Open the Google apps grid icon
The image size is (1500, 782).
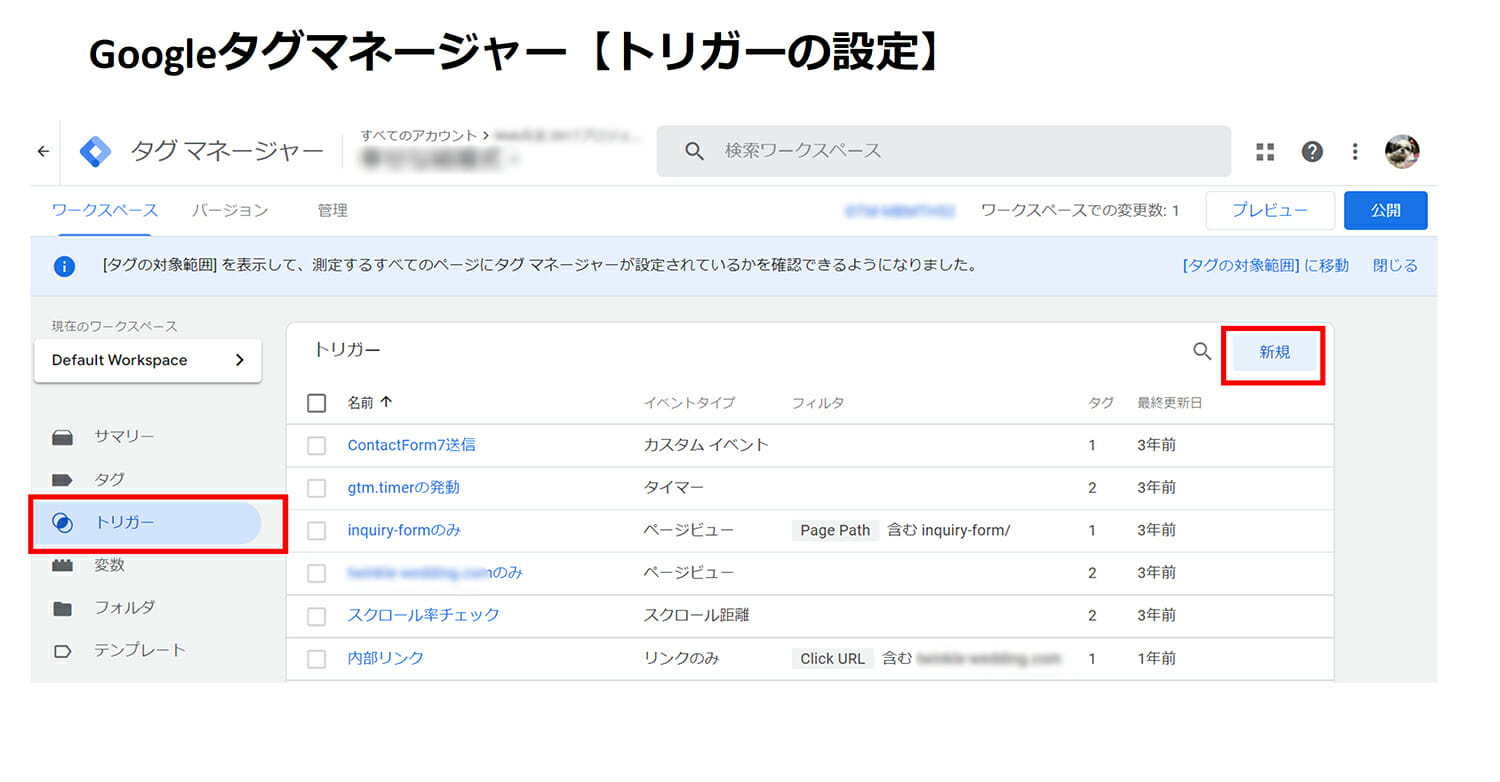[x=1265, y=152]
